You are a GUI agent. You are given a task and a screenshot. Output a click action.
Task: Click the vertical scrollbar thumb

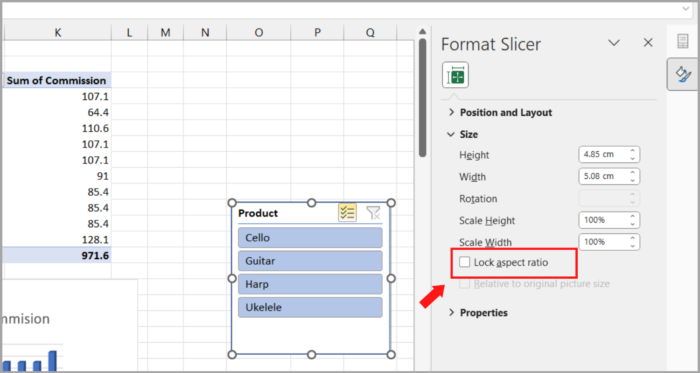coord(422,97)
